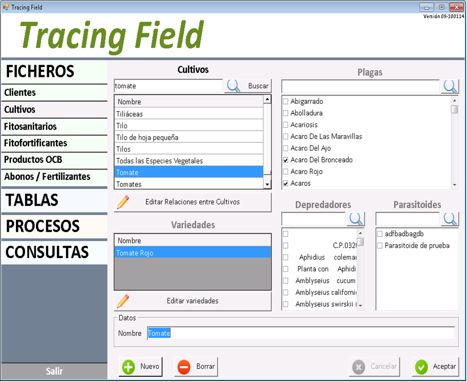
Task: Expand the TABLAS section
Action: point(54,200)
